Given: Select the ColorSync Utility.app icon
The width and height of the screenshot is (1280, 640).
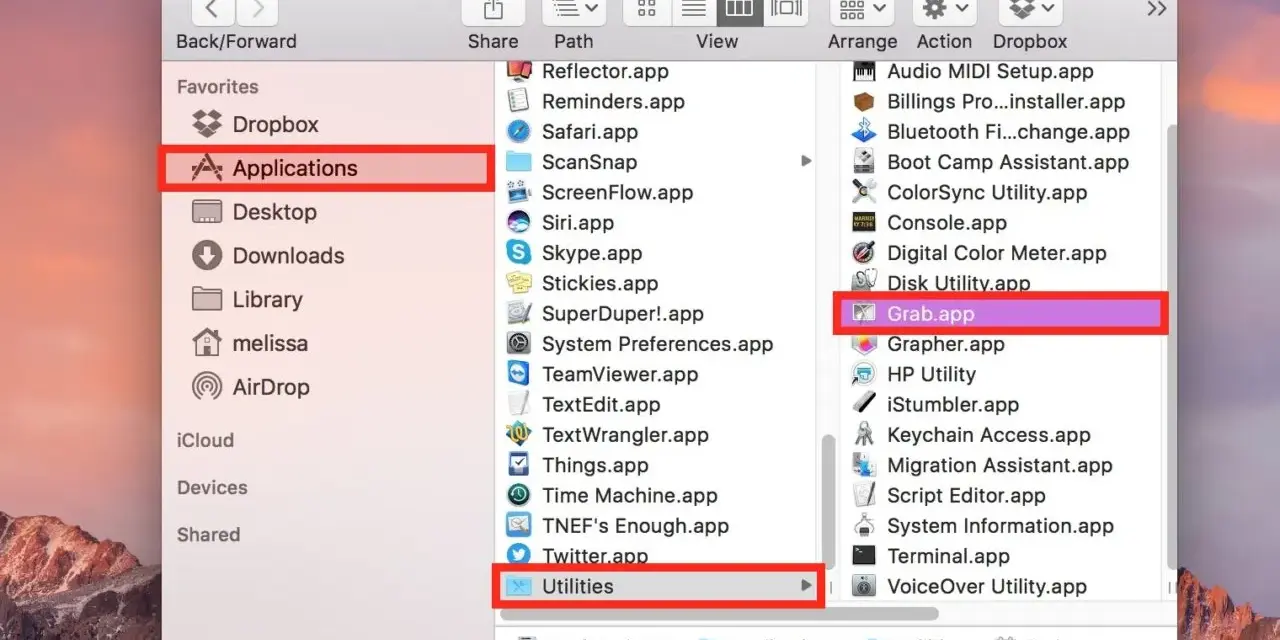Looking at the screenshot, I should 864,192.
